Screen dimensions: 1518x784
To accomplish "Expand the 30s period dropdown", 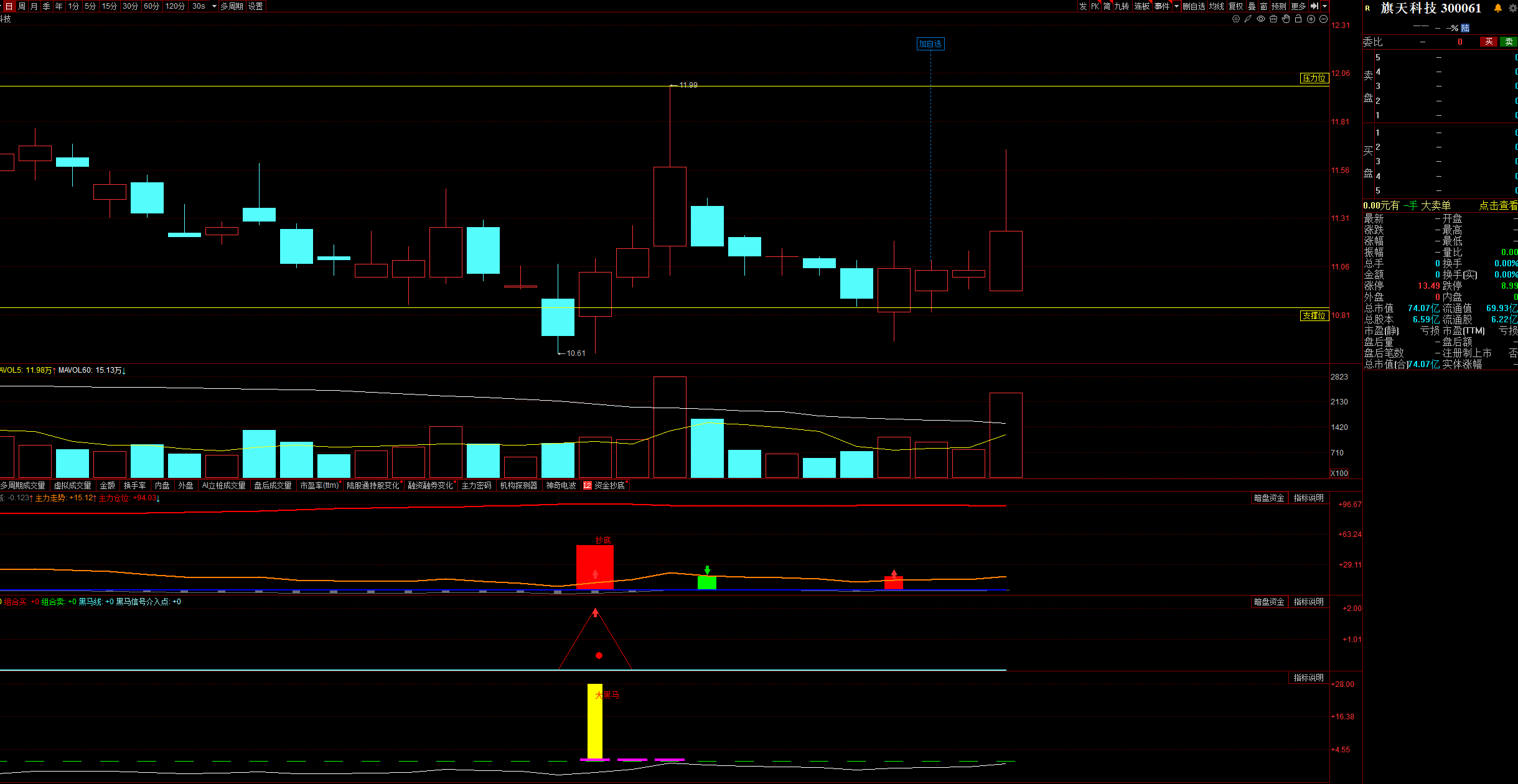I will 214,6.
